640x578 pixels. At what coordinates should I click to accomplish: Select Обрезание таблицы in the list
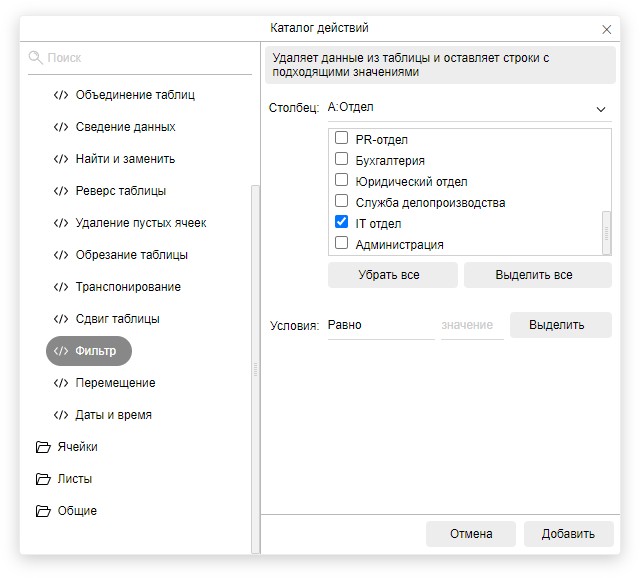coord(131,255)
